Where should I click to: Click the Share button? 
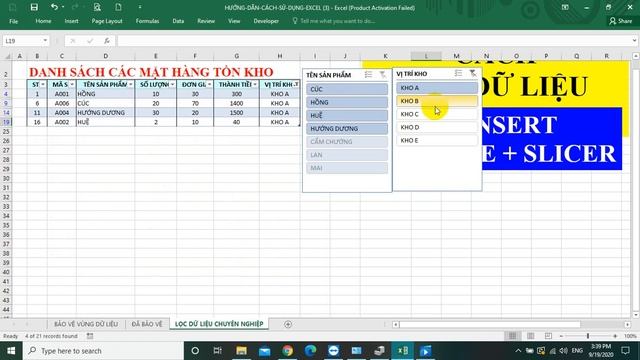point(620,21)
